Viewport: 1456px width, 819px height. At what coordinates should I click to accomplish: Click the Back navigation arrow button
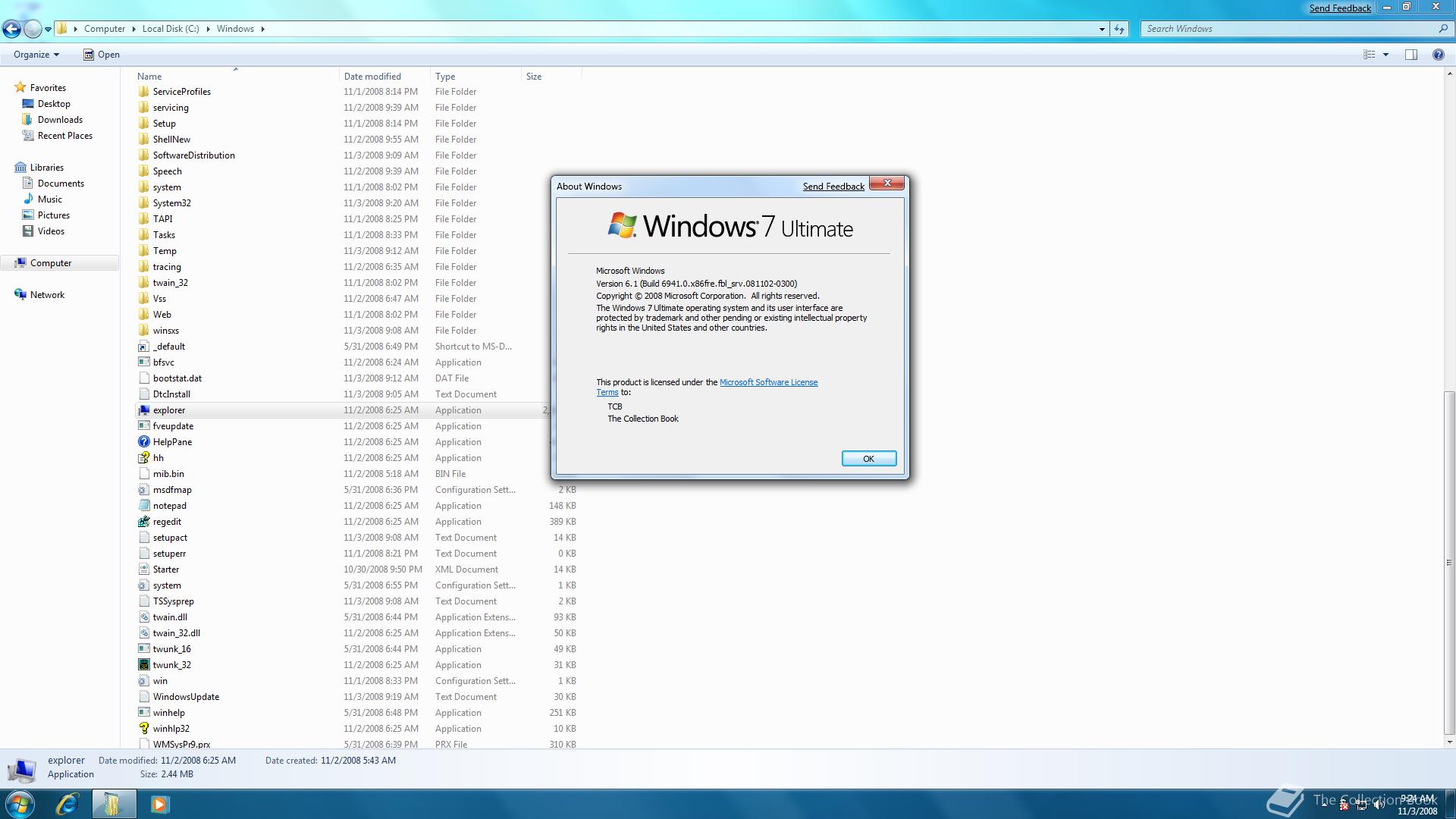[11, 29]
